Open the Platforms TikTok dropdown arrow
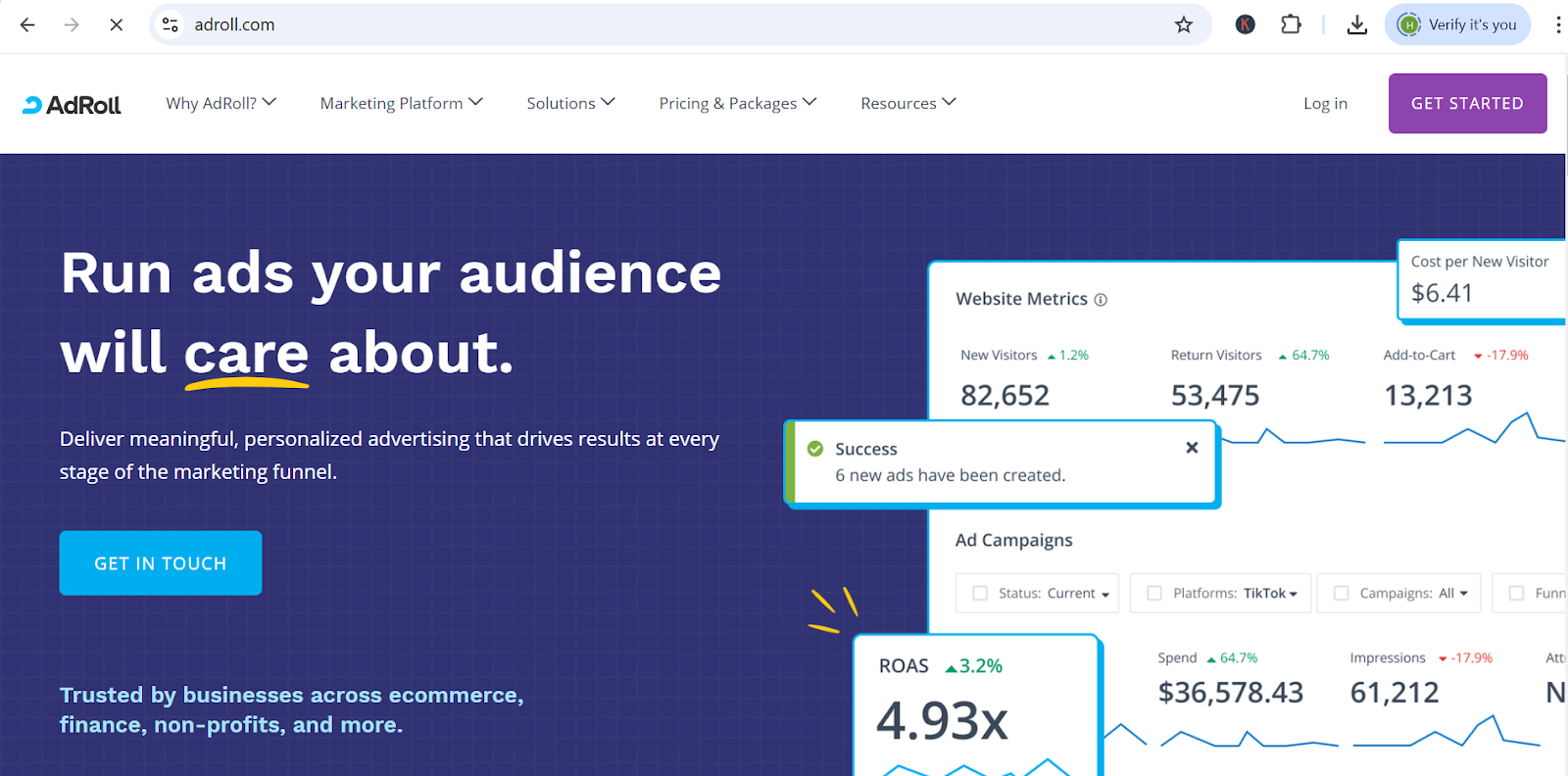This screenshot has height=776, width=1568. [x=1294, y=594]
